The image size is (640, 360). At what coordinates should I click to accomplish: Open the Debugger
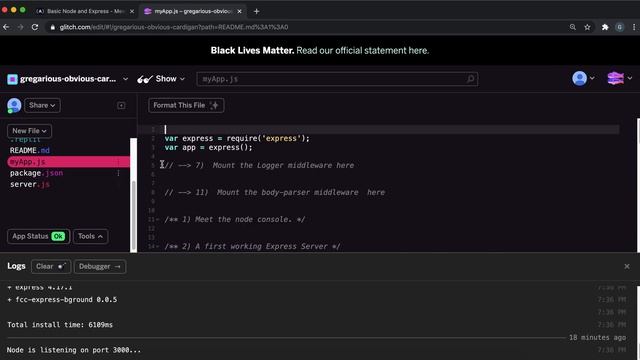click(x=100, y=267)
